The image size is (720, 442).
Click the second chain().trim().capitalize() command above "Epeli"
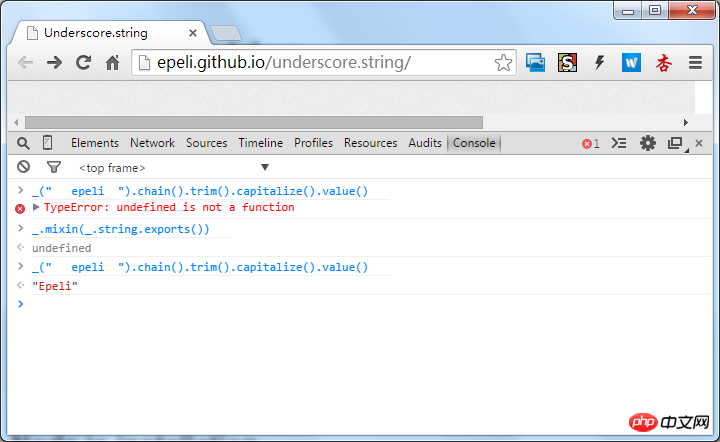tap(200, 267)
